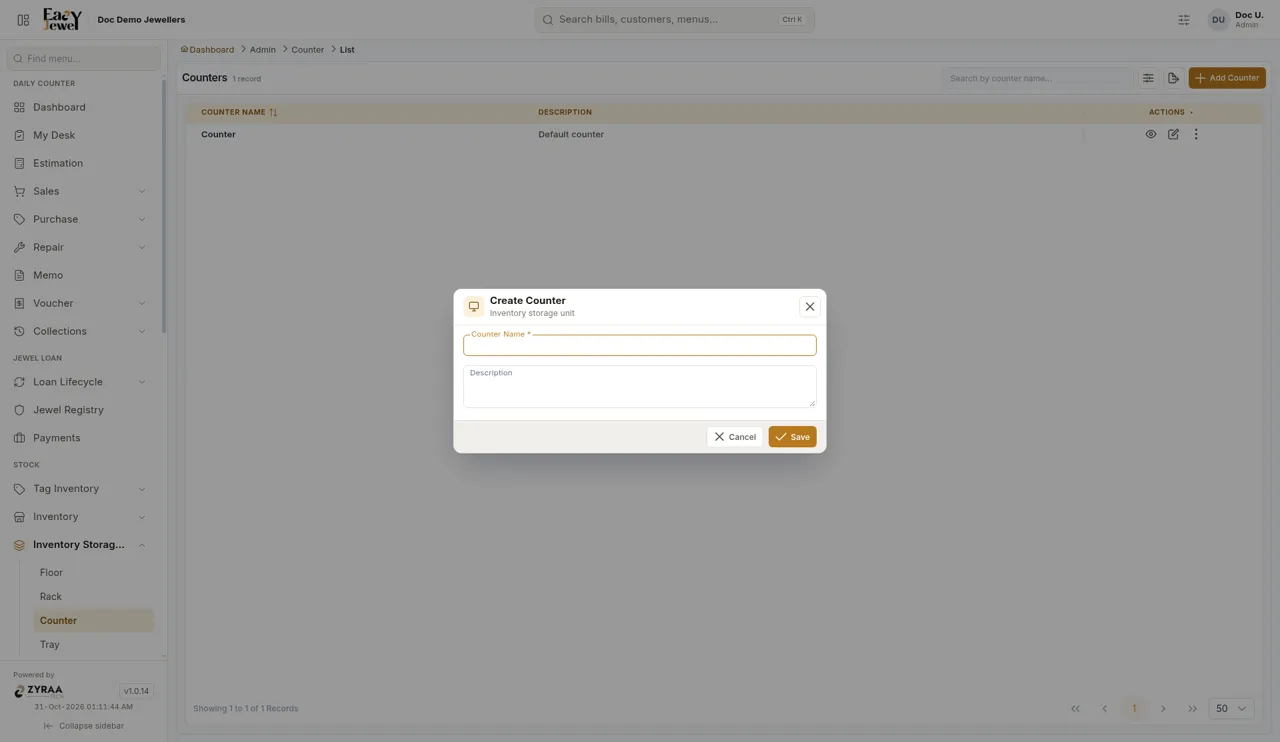Screen dimensions: 1280x742
Task: Open Estimation in the sidebar
Action: (x=82, y=163)
